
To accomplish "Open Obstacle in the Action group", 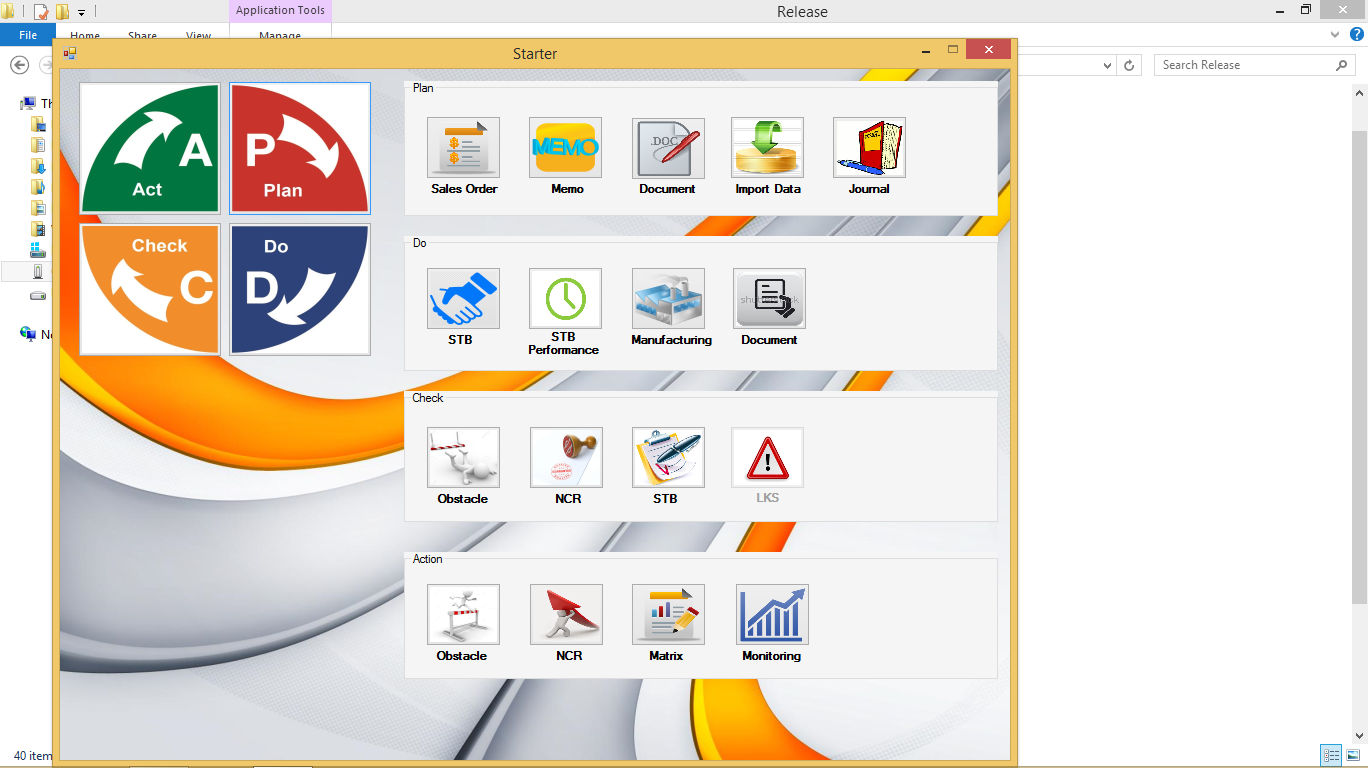I will tap(463, 614).
